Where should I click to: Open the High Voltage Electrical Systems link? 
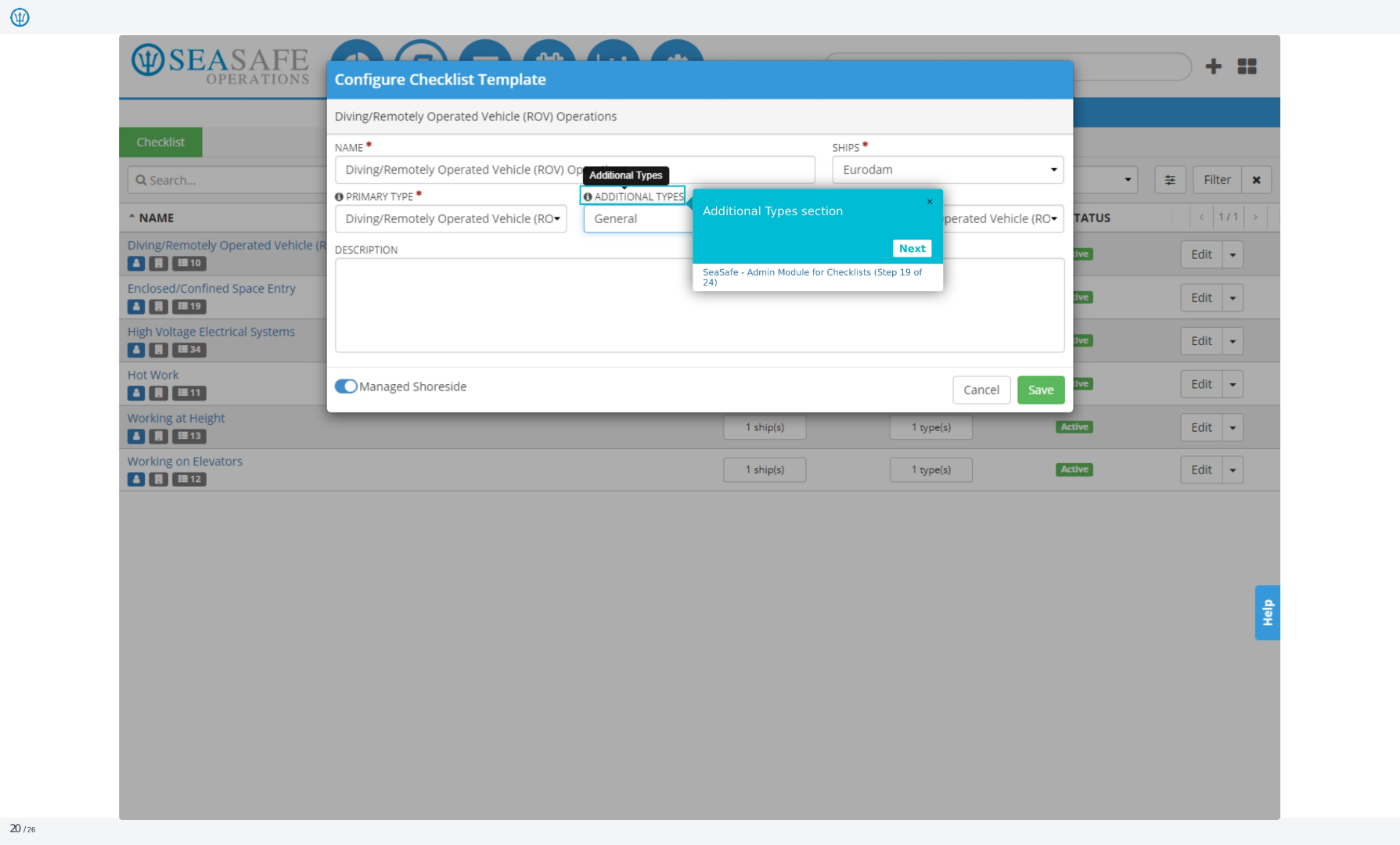coord(211,332)
